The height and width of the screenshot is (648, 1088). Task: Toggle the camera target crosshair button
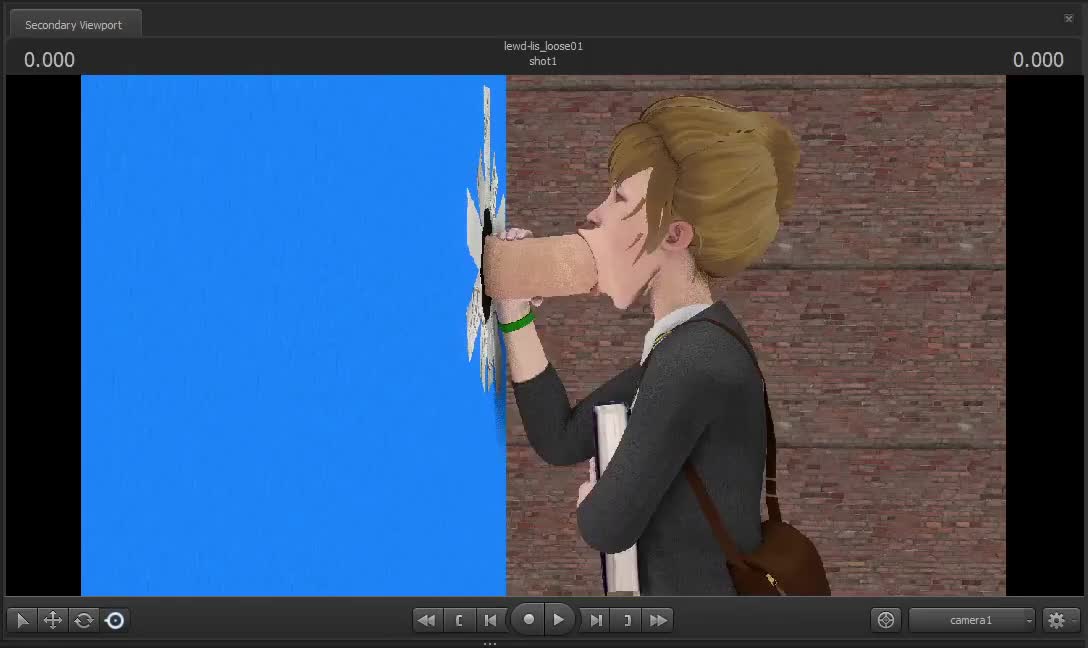886,621
